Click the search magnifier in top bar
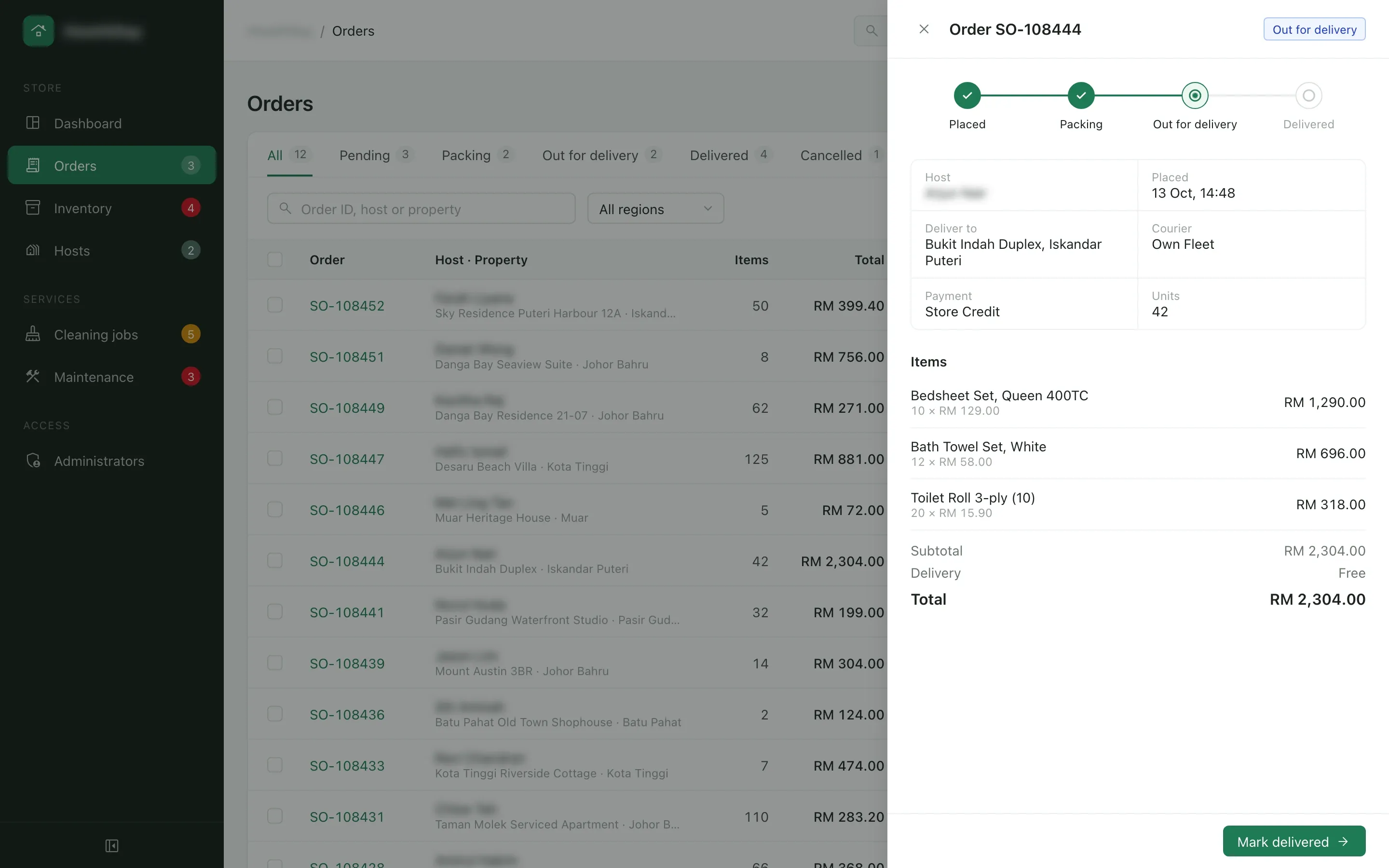Image resolution: width=1389 pixels, height=868 pixels. point(872,30)
